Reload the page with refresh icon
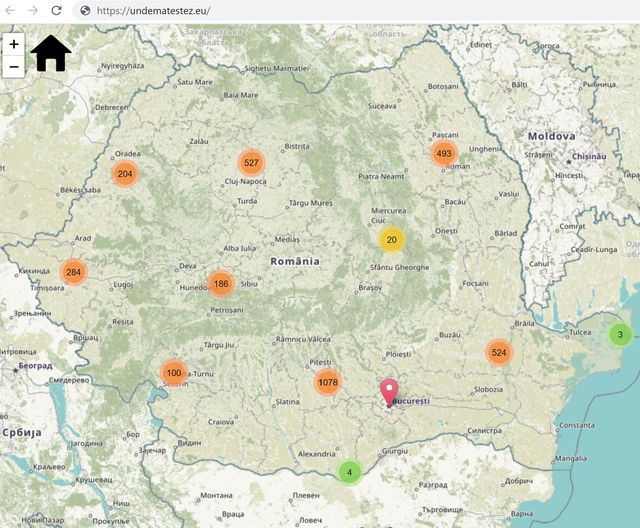 pyautogui.click(x=56, y=10)
